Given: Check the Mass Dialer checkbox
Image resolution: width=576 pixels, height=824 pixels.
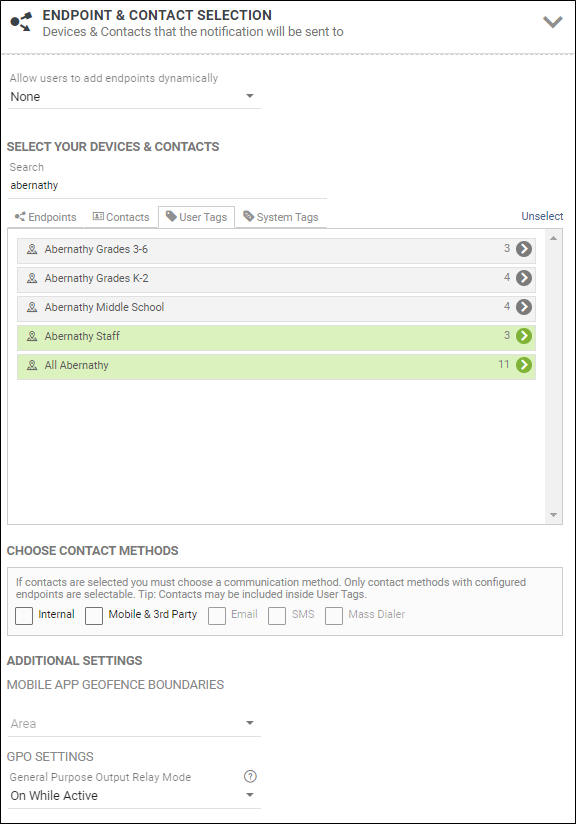Looking at the screenshot, I should [x=334, y=616].
